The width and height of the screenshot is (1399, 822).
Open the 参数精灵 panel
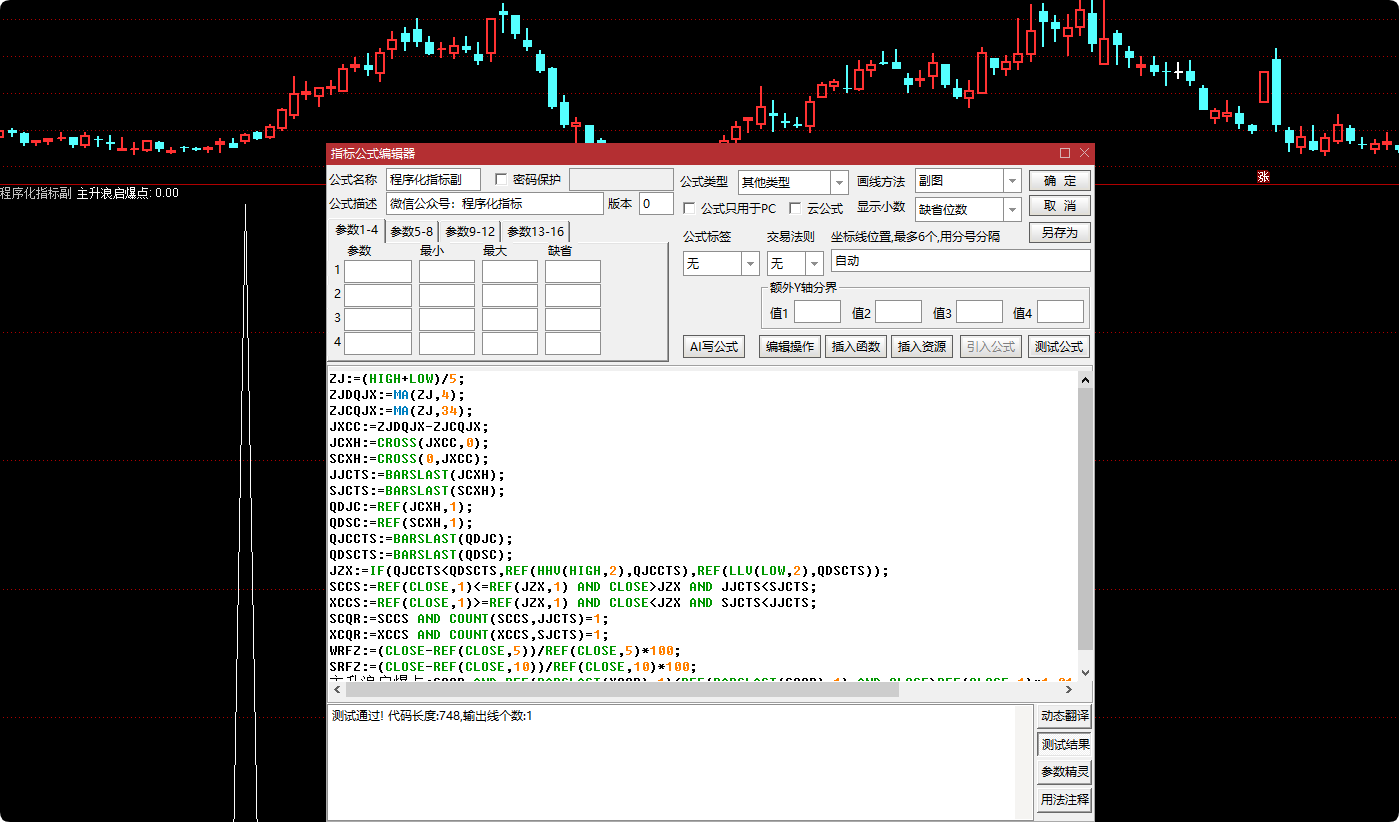(1064, 772)
